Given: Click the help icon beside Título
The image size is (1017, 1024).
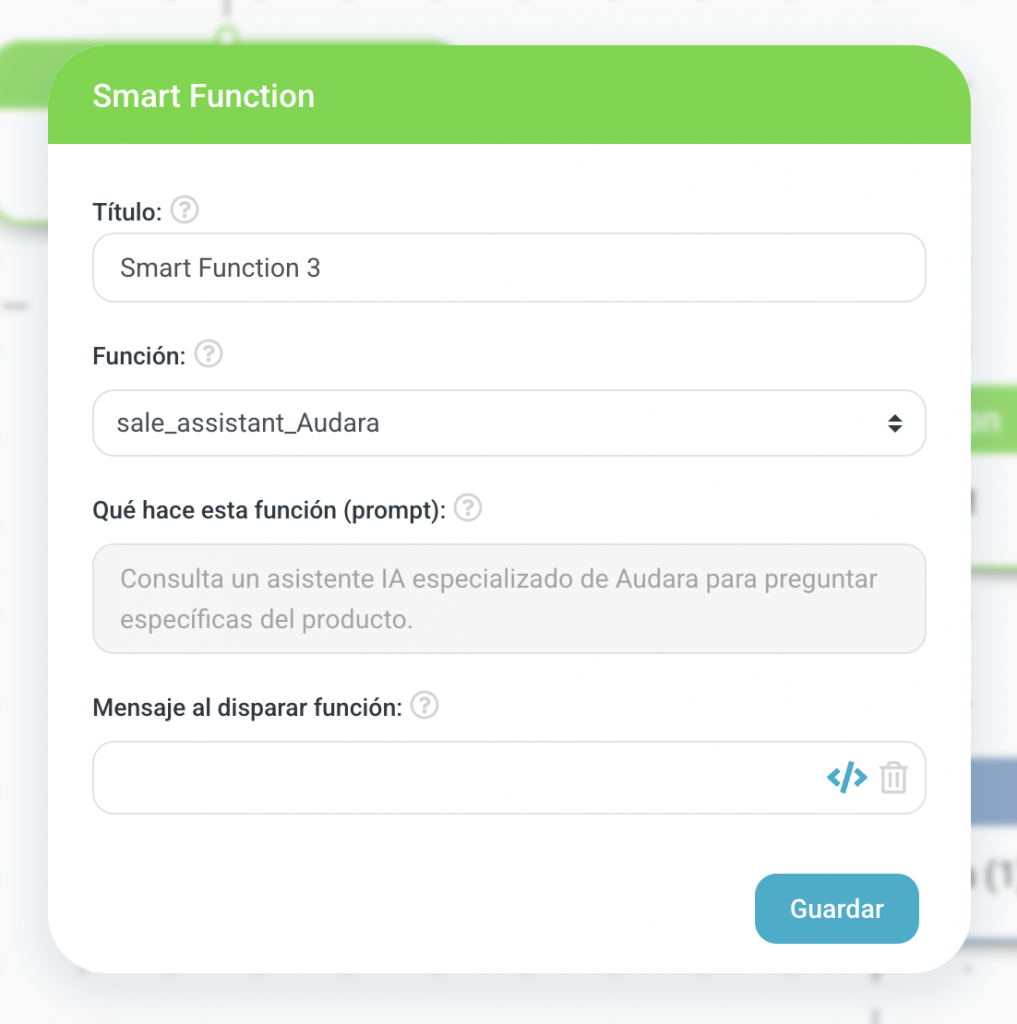Looking at the screenshot, I should (185, 211).
